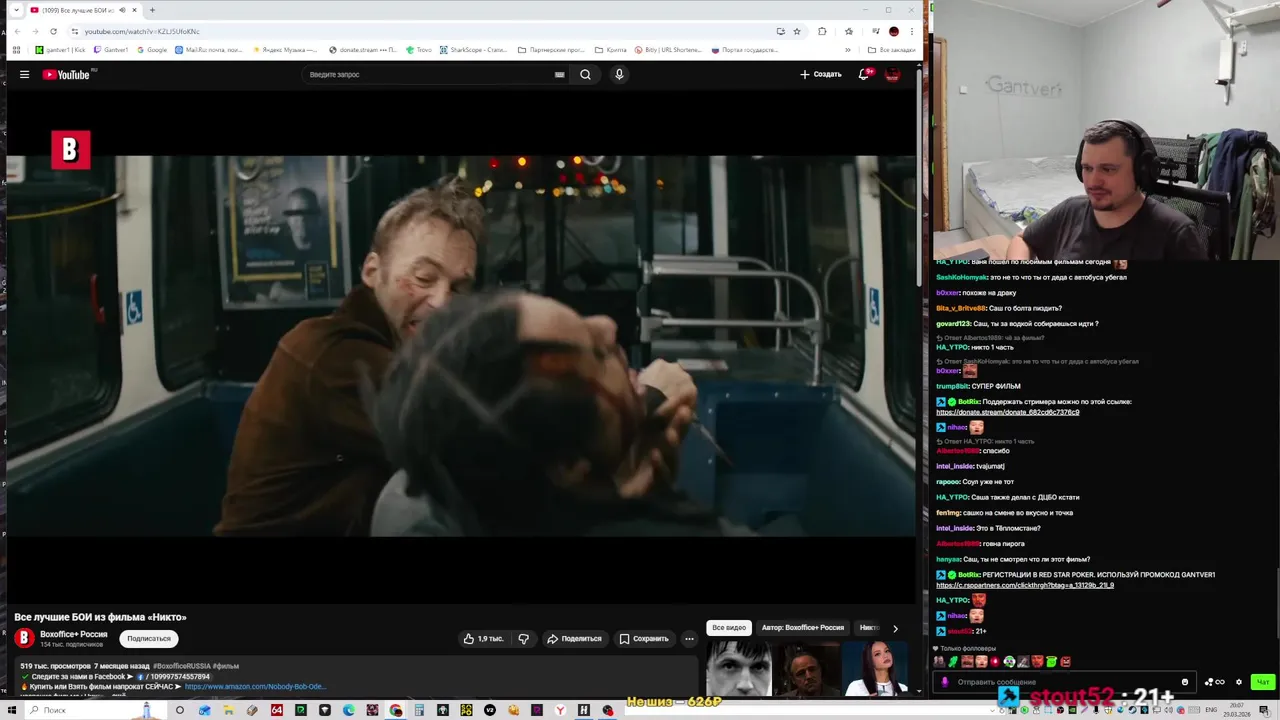The image size is (1280, 720).
Task: Open the Крипта bookmarks folder
Action: (611, 50)
